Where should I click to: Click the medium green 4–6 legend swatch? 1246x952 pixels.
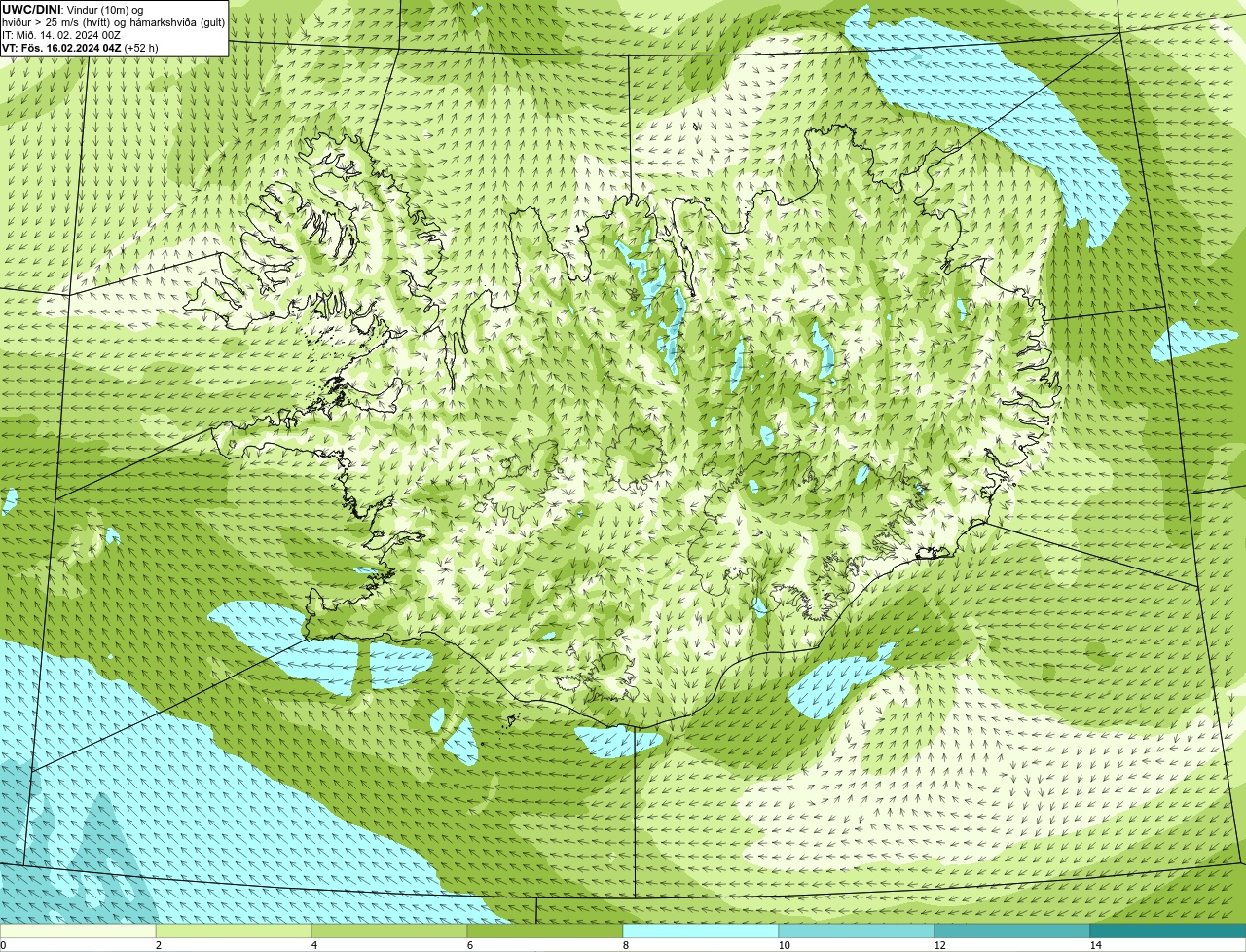coord(389,931)
